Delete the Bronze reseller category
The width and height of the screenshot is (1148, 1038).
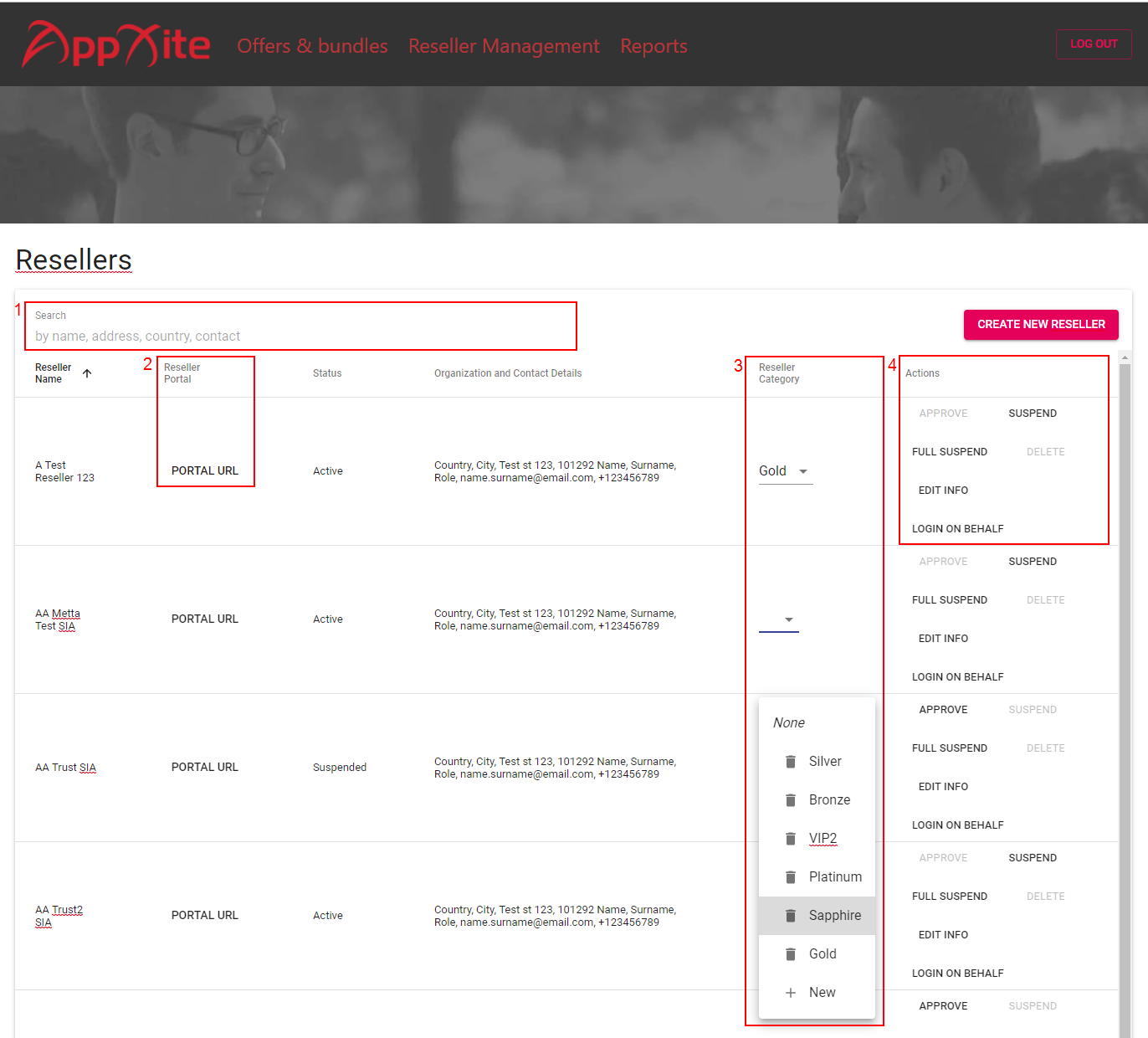pos(791,799)
